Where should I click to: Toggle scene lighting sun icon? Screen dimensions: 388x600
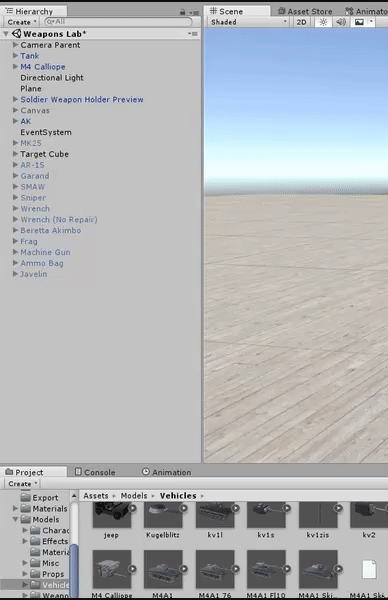point(323,22)
